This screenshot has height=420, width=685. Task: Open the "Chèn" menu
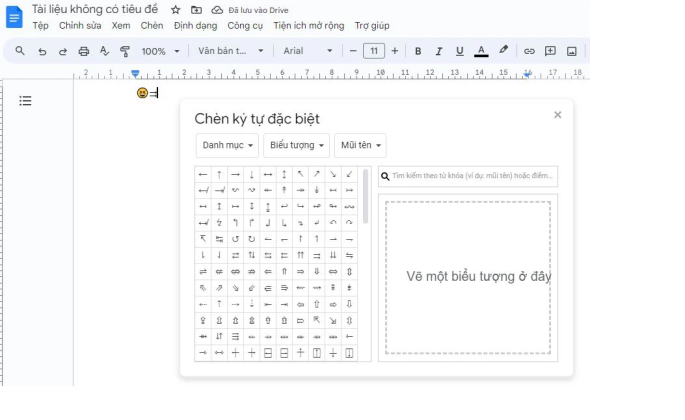(152, 26)
